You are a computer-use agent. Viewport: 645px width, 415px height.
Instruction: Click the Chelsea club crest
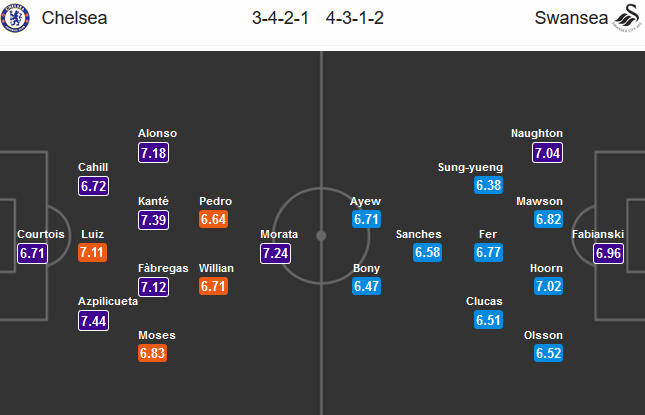(x=15, y=18)
